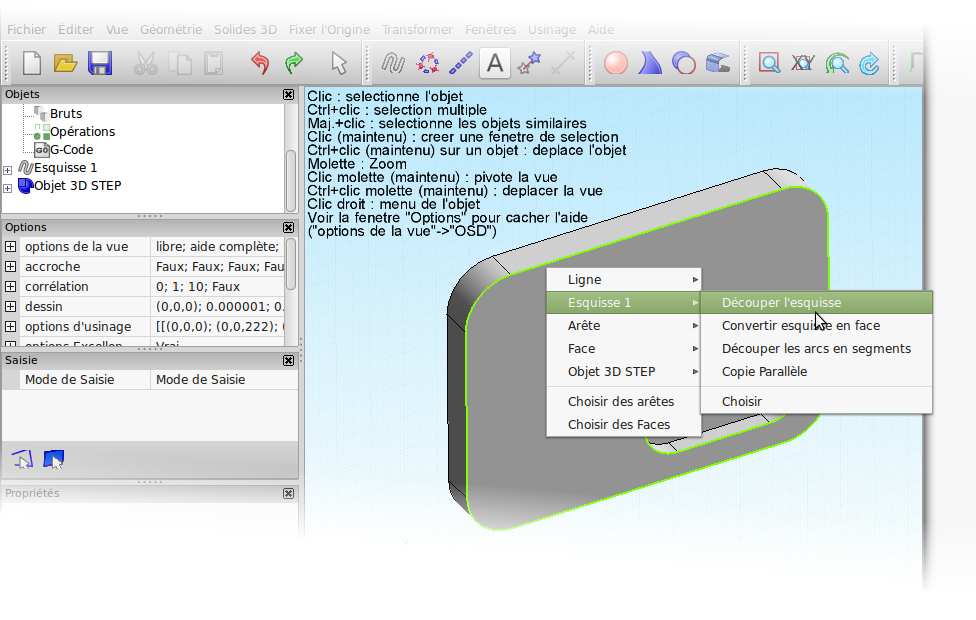The height and width of the screenshot is (620, 976).
Task: Select 'Convertir esquisse en face' entry
Action: [x=800, y=326]
